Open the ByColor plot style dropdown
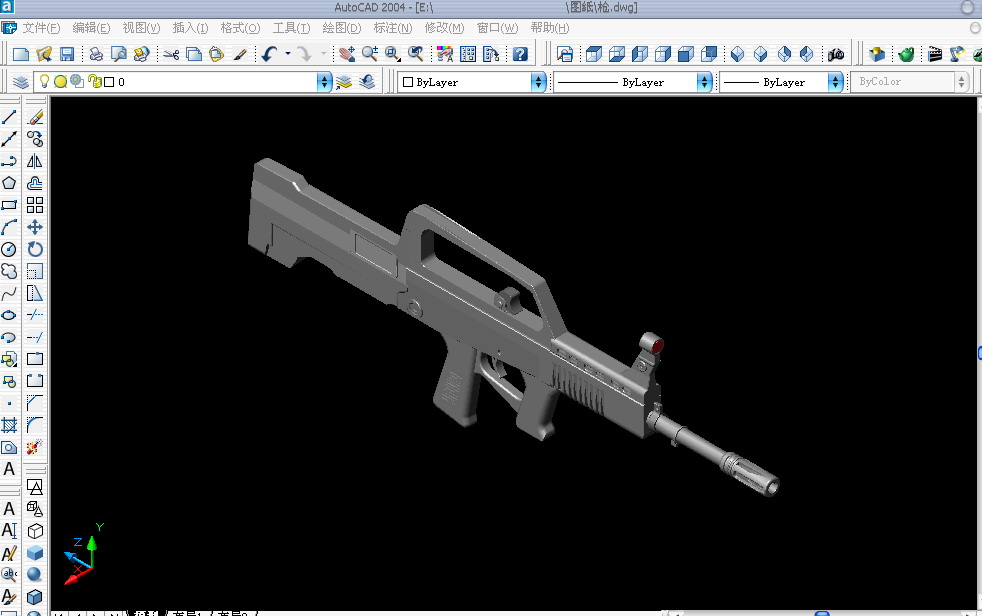The image size is (982, 616). point(962,82)
